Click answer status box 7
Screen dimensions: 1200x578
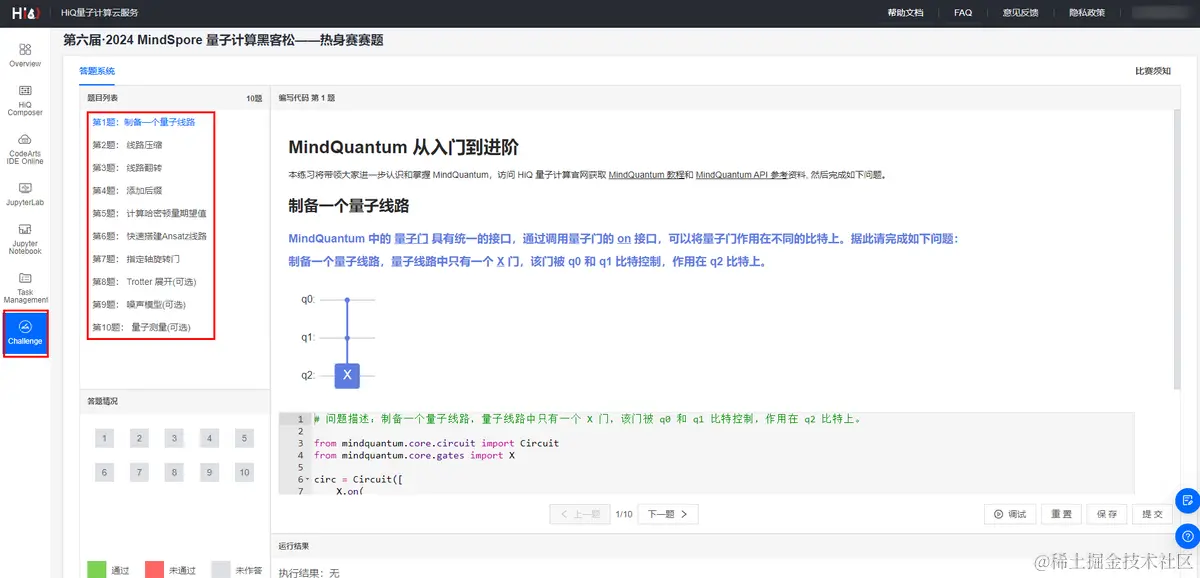coord(140,472)
